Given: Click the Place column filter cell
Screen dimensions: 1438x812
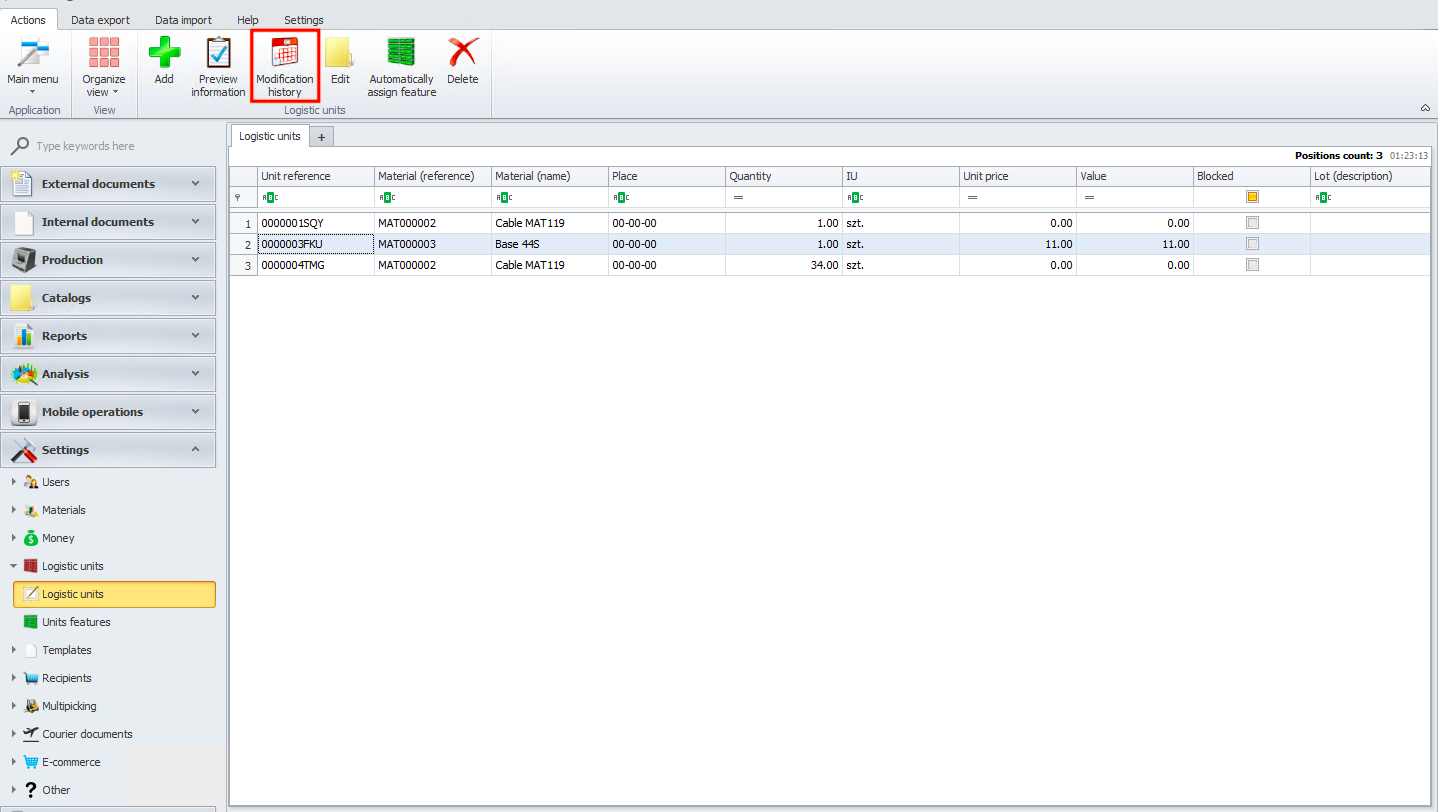Looking at the screenshot, I should (666, 197).
